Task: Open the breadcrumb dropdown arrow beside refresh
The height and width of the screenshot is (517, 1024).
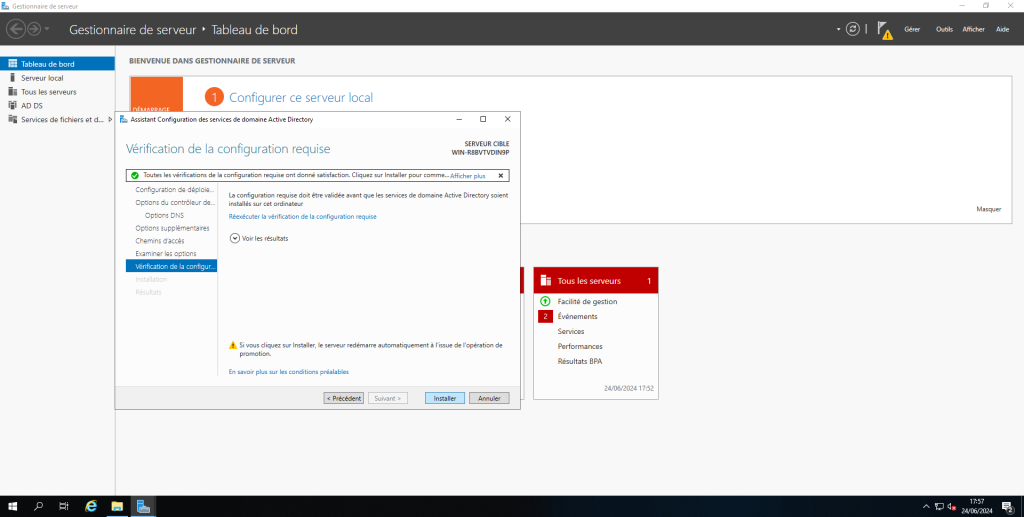Action: (x=839, y=29)
